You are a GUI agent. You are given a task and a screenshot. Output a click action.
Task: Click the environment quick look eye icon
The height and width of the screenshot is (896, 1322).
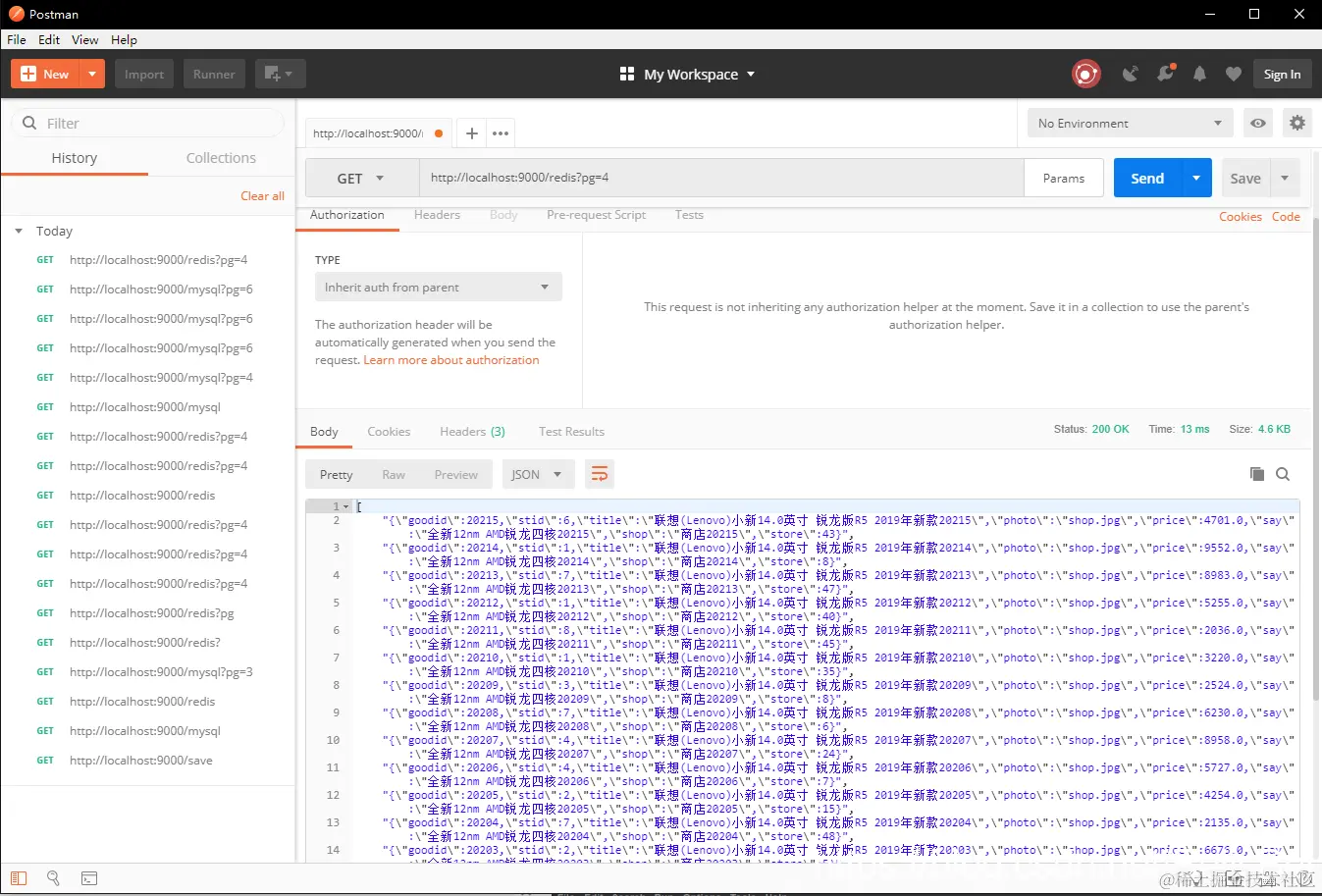[x=1258, y=124]
